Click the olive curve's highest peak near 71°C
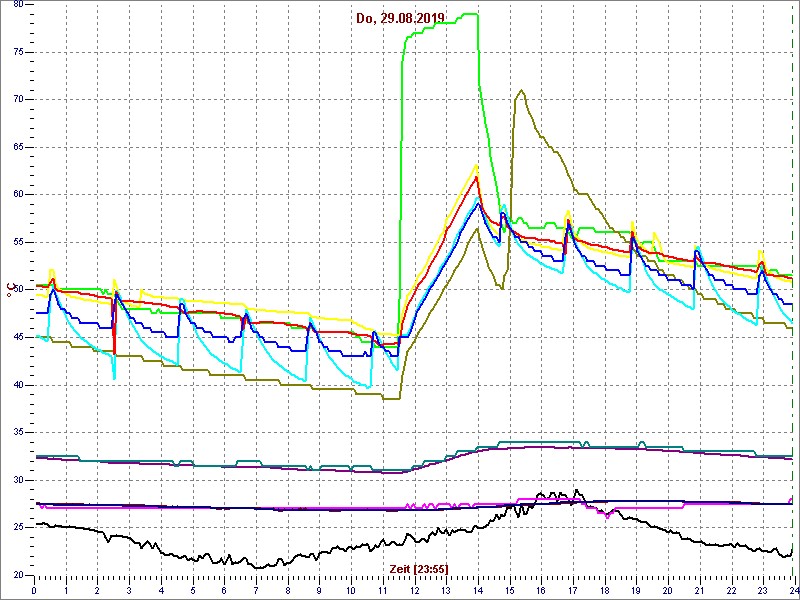This screenshot has height=600, width=800. [x=521, y=91]
